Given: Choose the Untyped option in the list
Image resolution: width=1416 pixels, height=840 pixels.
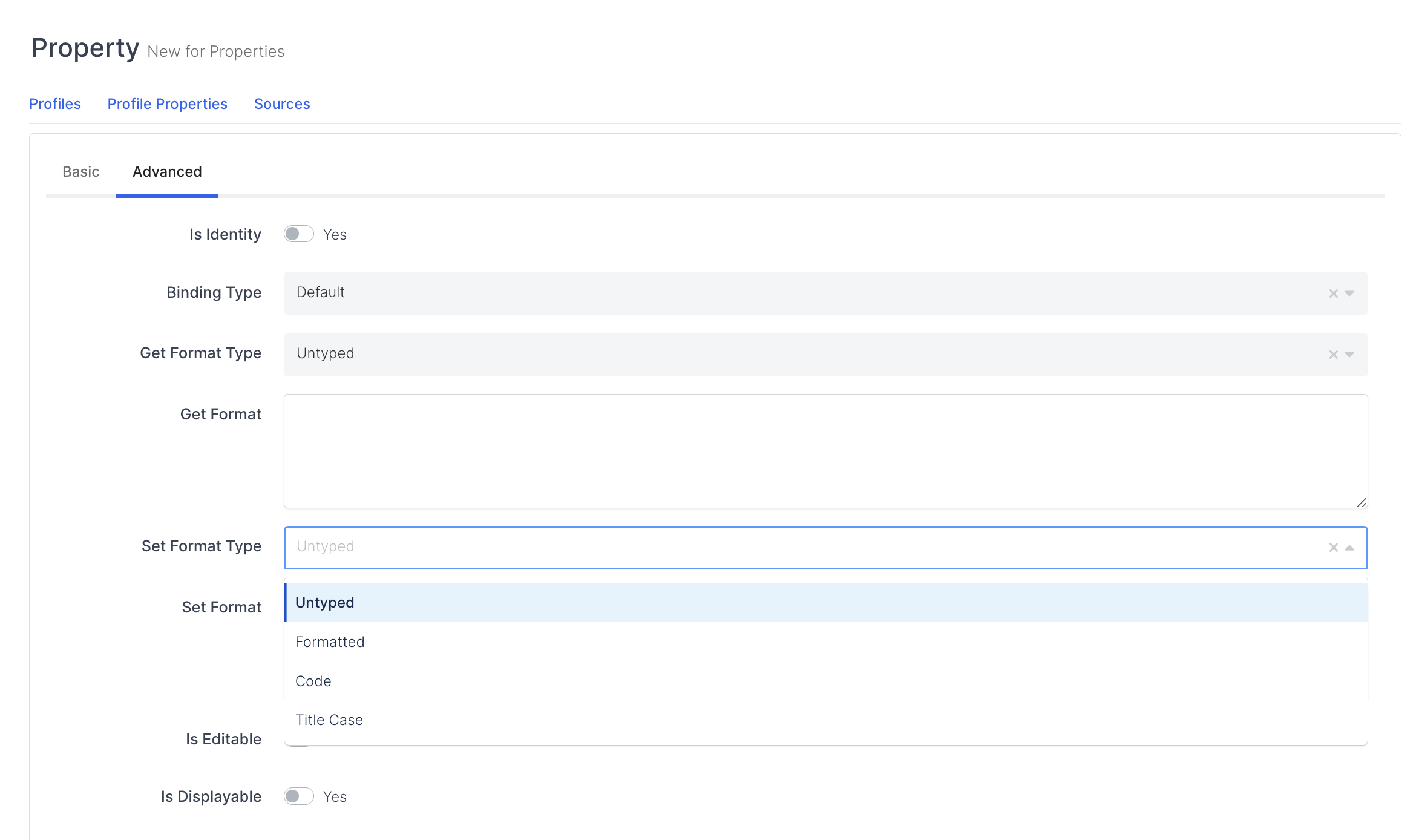Looking at the screenshot, I should pyautogui.click(x=325, y=603).
